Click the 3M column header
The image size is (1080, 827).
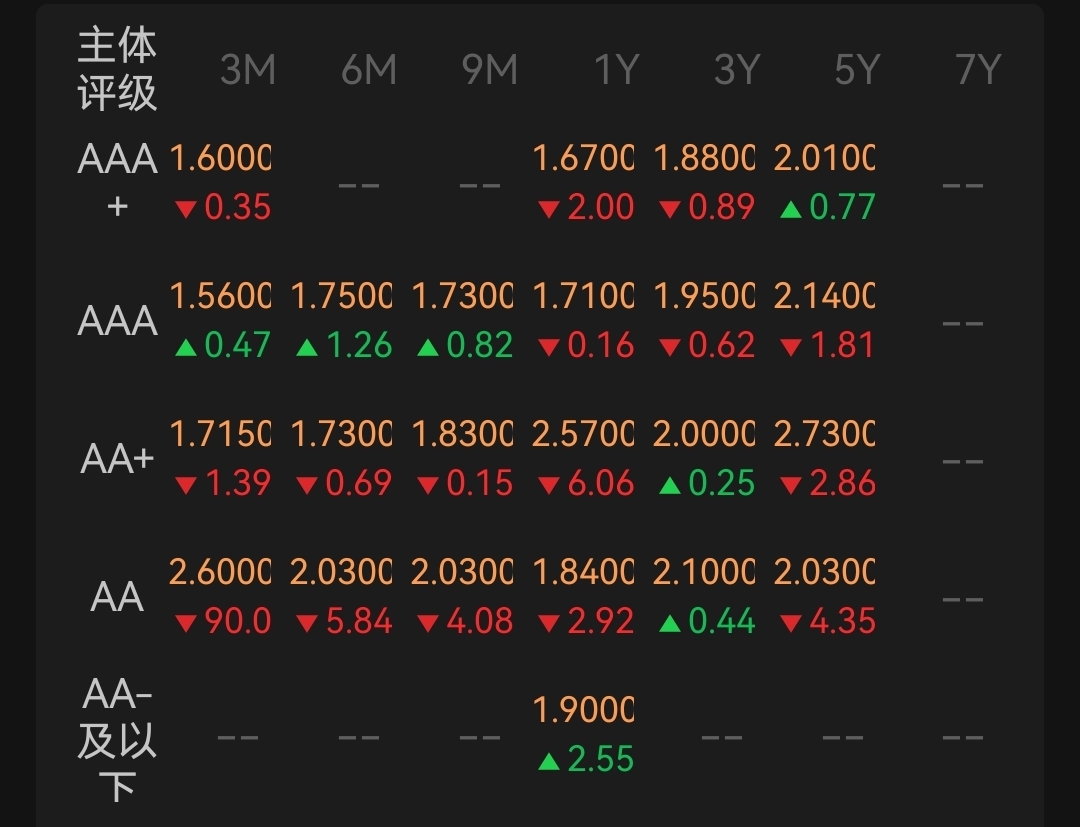pyautogui.click(x=247, y=70)
